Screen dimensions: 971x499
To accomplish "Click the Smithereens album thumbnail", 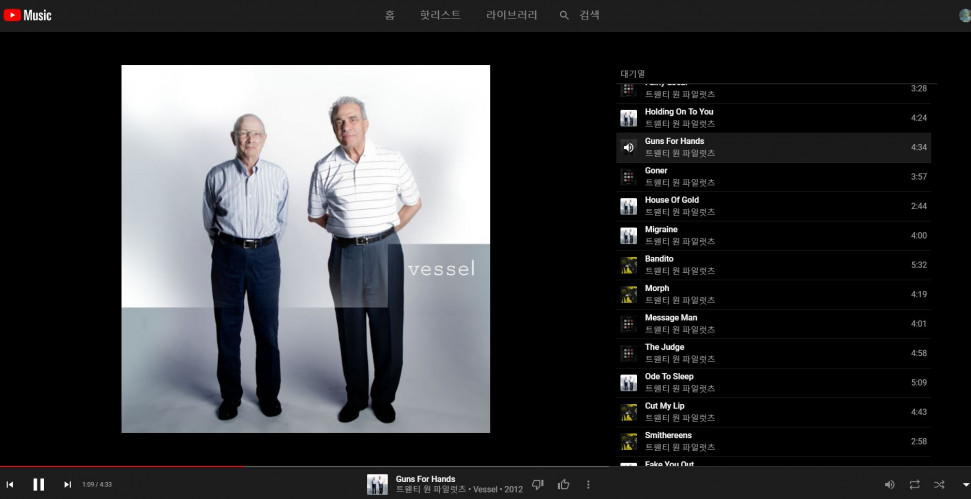I will point(629,441).
